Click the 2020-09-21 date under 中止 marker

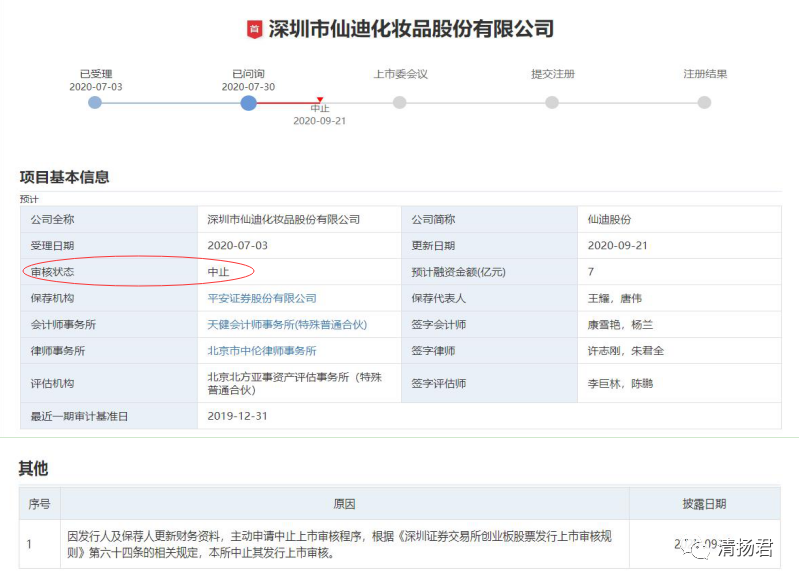(x=319, y=121)
